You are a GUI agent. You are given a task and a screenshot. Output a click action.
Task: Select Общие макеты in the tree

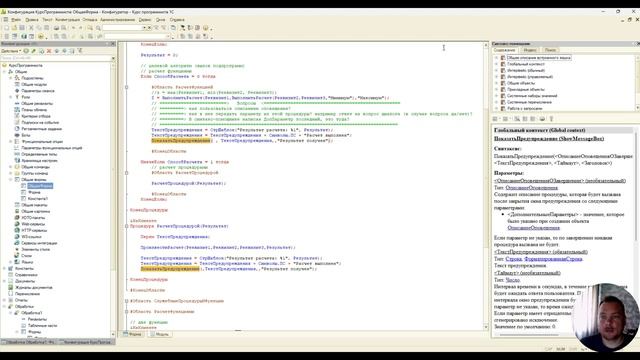click(x=34, y=205)
